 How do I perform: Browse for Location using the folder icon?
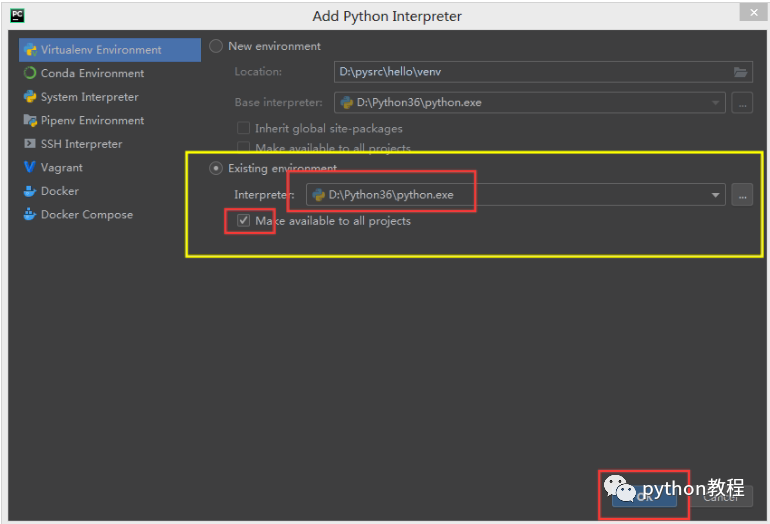[741, 72]
